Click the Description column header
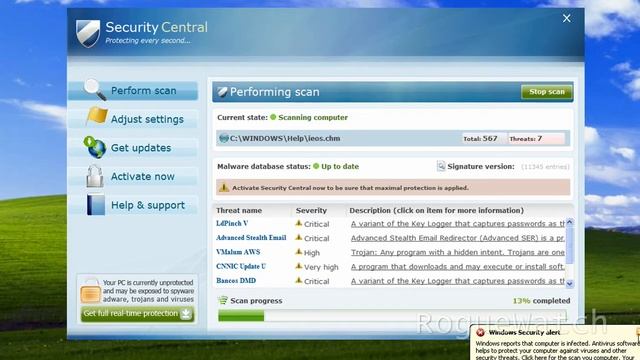The width and height of the screenshot is (640, 360). coord(436,211)
